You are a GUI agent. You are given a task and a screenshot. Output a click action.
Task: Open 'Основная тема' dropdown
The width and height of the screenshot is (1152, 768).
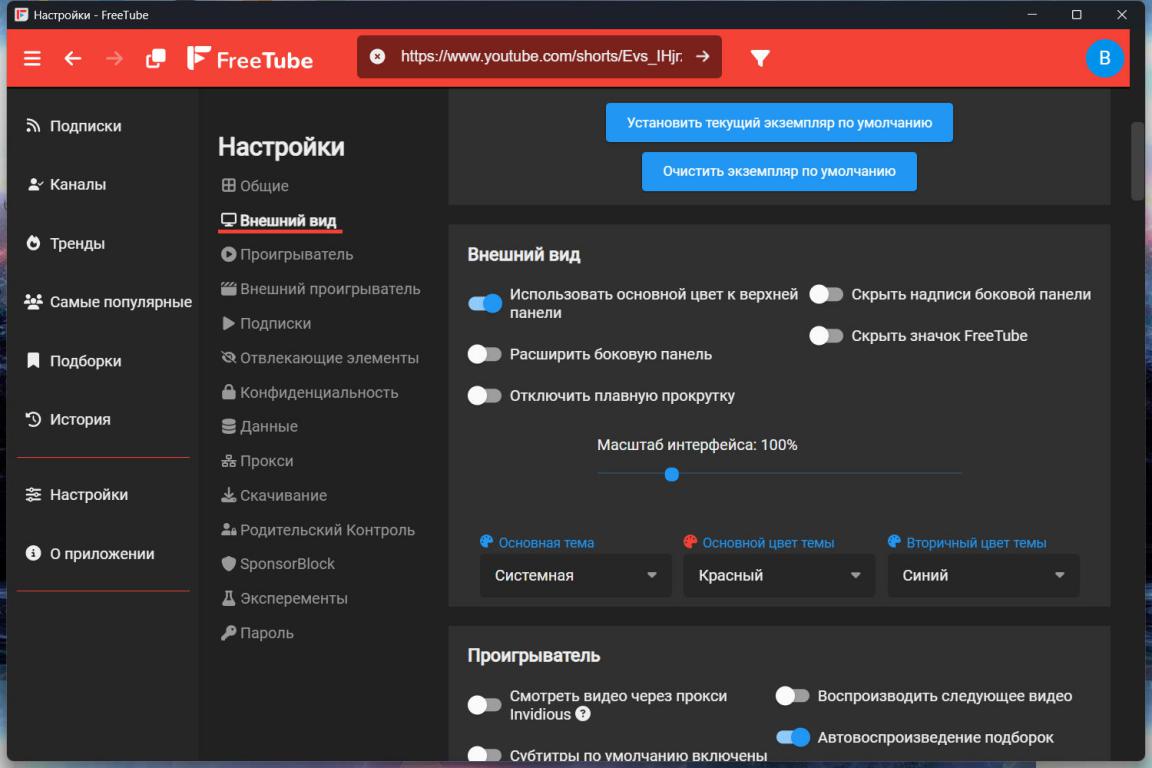click(575, 576)
